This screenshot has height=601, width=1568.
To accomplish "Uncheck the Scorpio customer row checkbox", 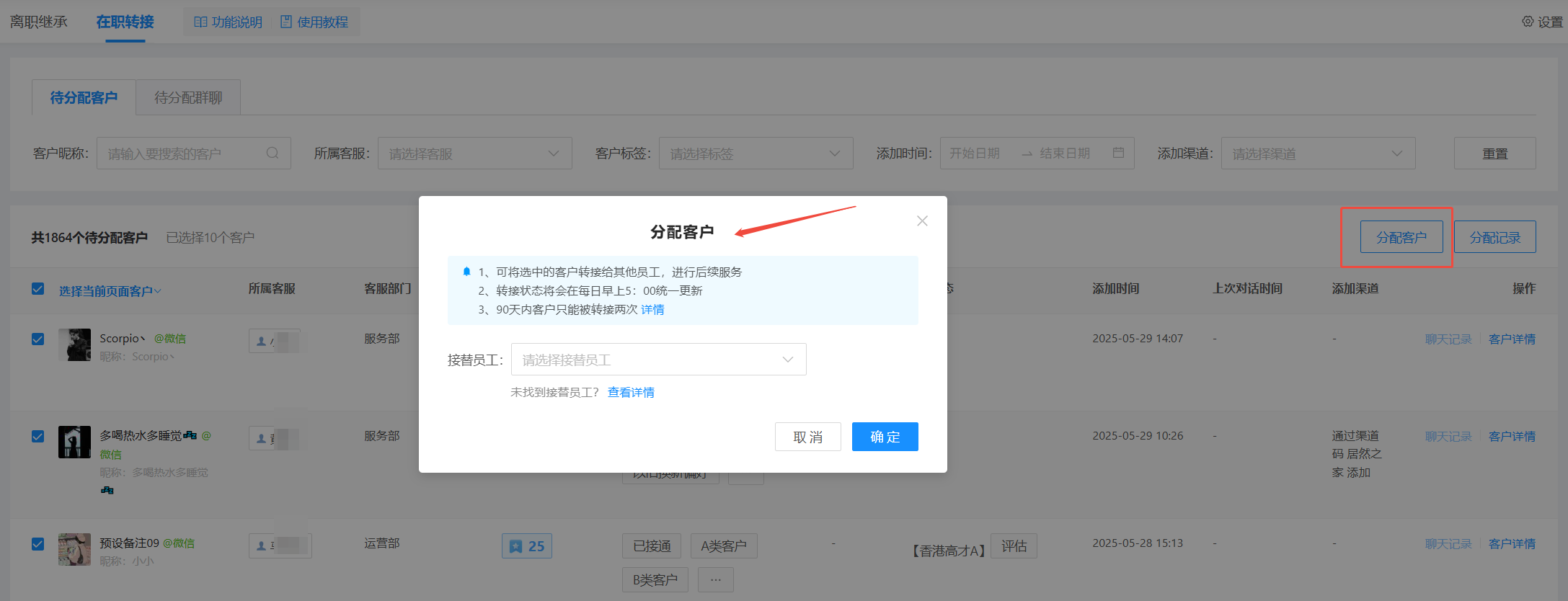I will [x=38, y=339].
